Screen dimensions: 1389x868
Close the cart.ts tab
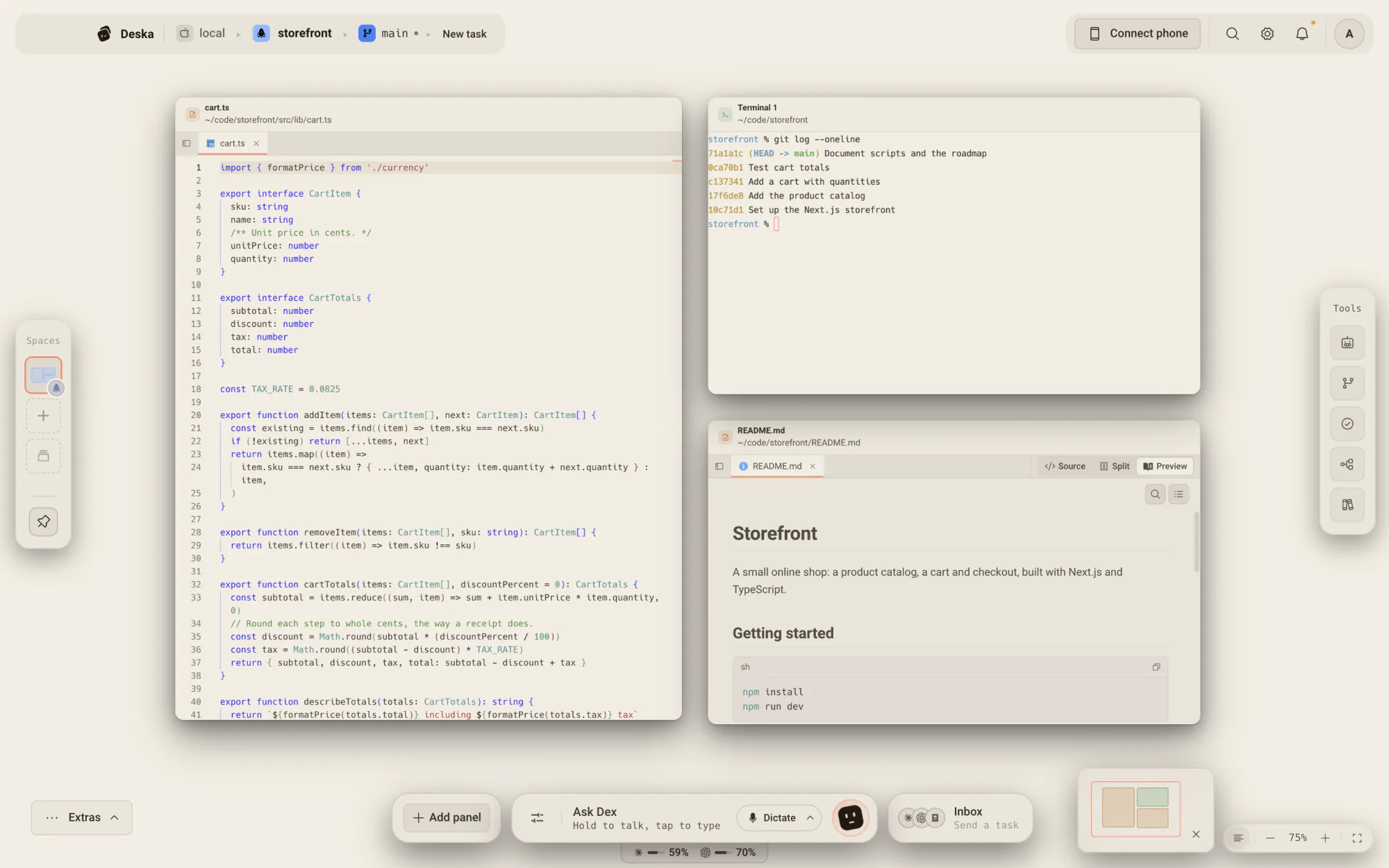(x=256, y=144)
